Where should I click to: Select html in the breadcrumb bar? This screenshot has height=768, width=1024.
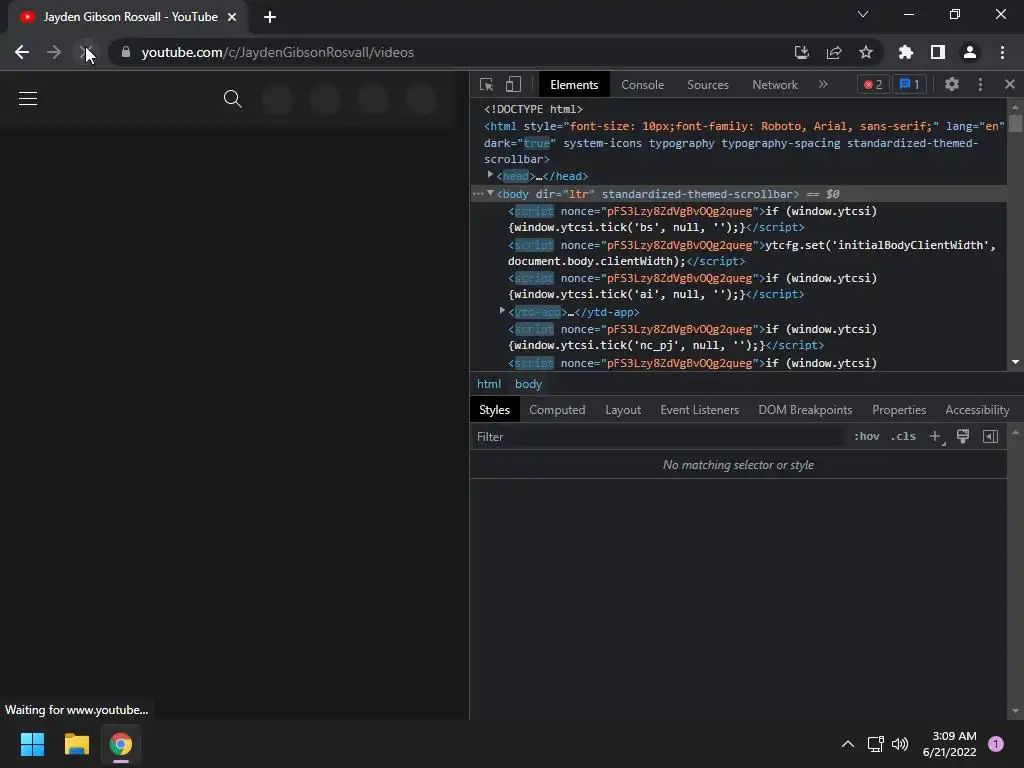tap(488, 384)
